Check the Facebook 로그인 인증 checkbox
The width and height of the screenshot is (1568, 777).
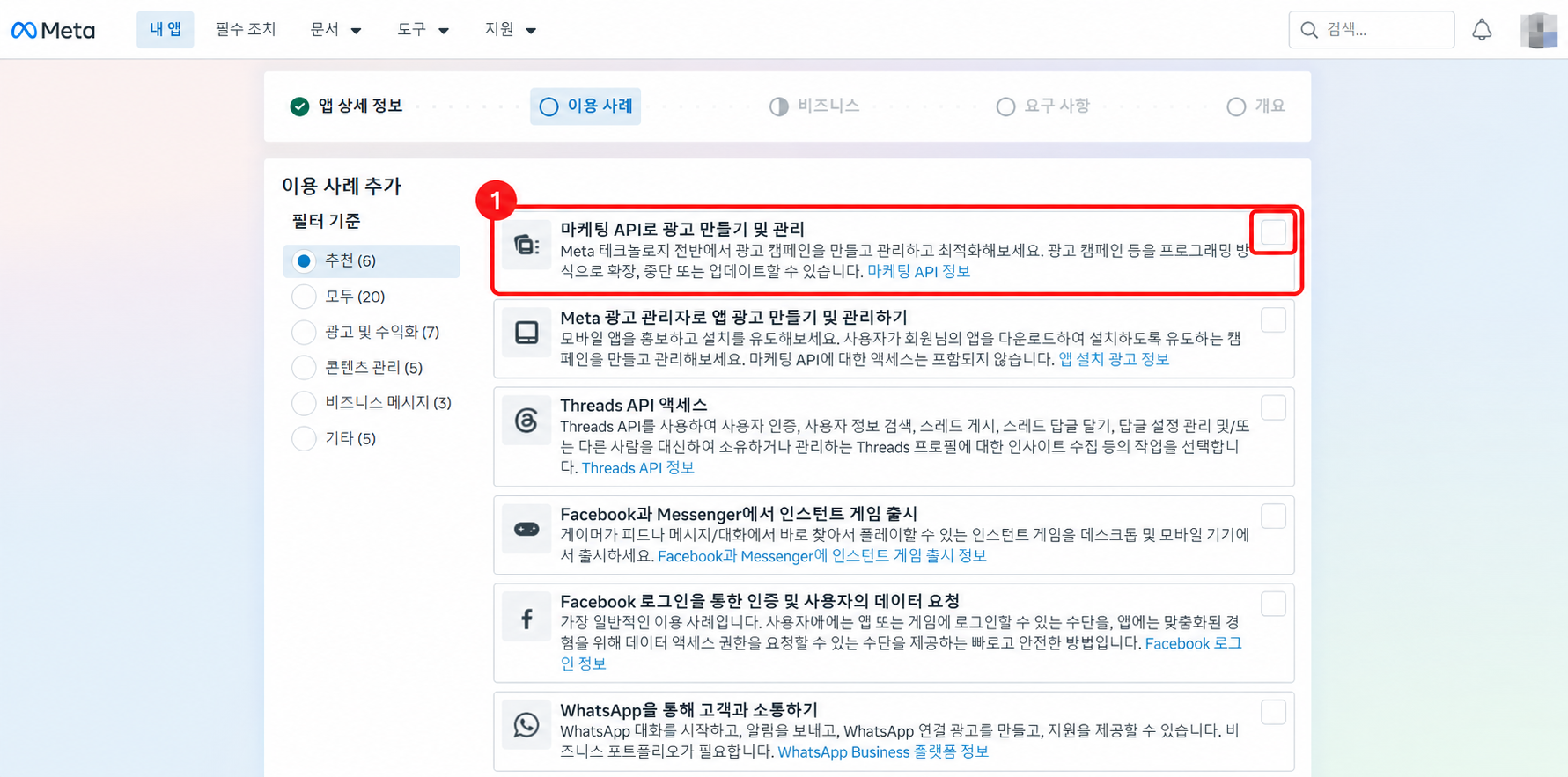pyautogui.click(x=1273, y=604)
